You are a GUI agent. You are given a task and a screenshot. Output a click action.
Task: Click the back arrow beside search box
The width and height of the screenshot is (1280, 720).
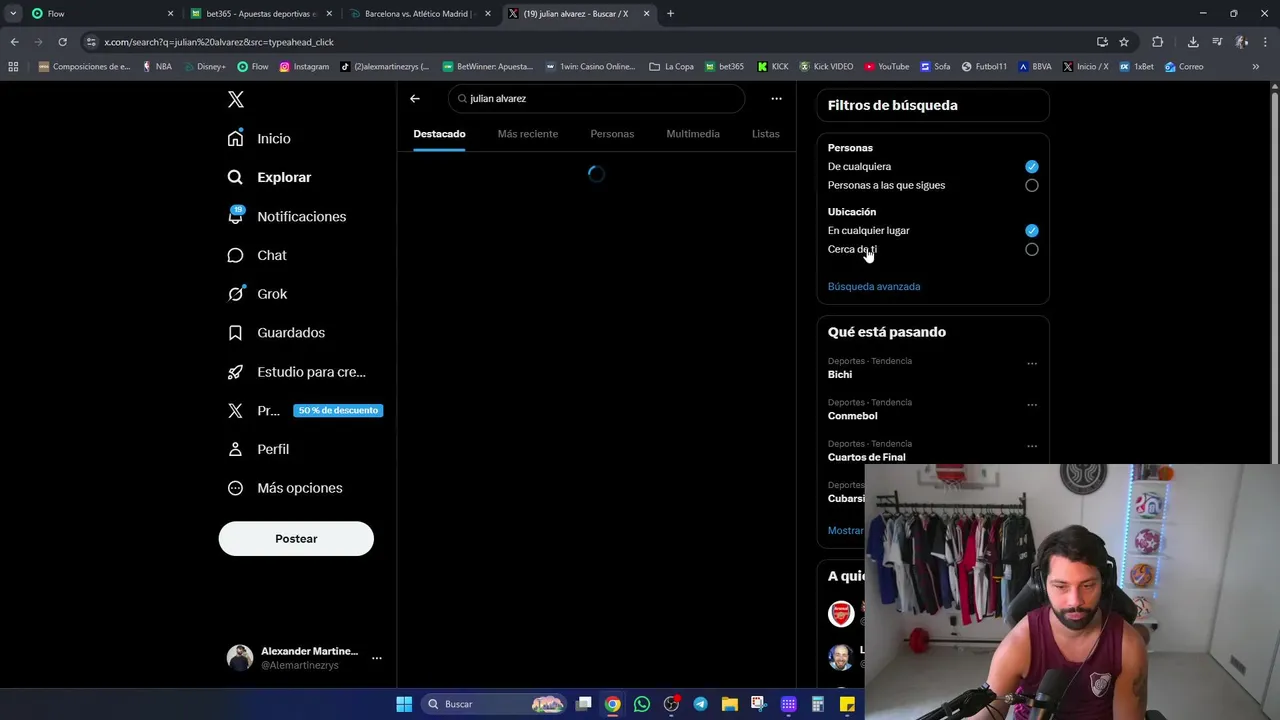415,99
